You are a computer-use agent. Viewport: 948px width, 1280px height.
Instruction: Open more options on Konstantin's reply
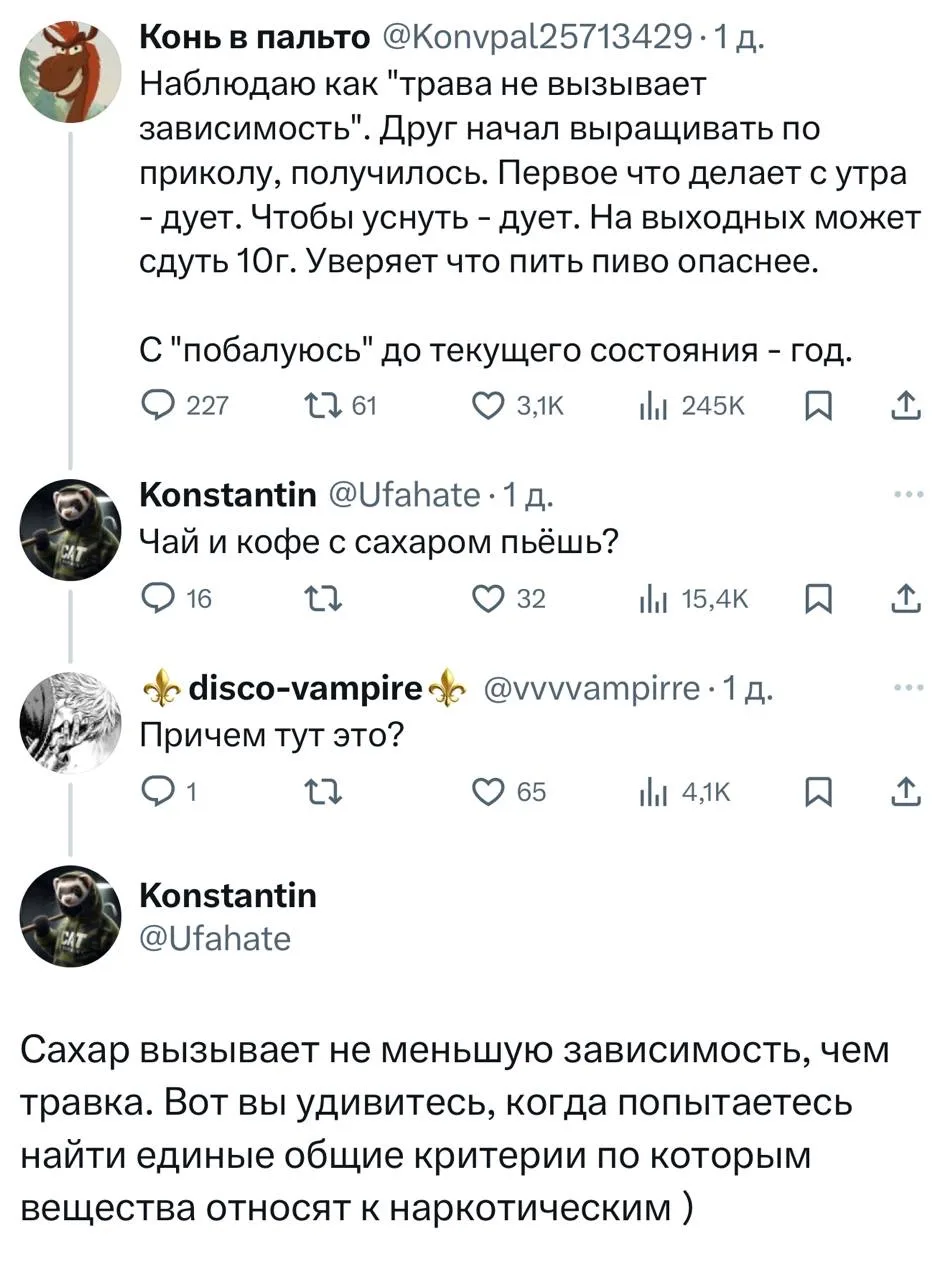[x=905, y=494]
